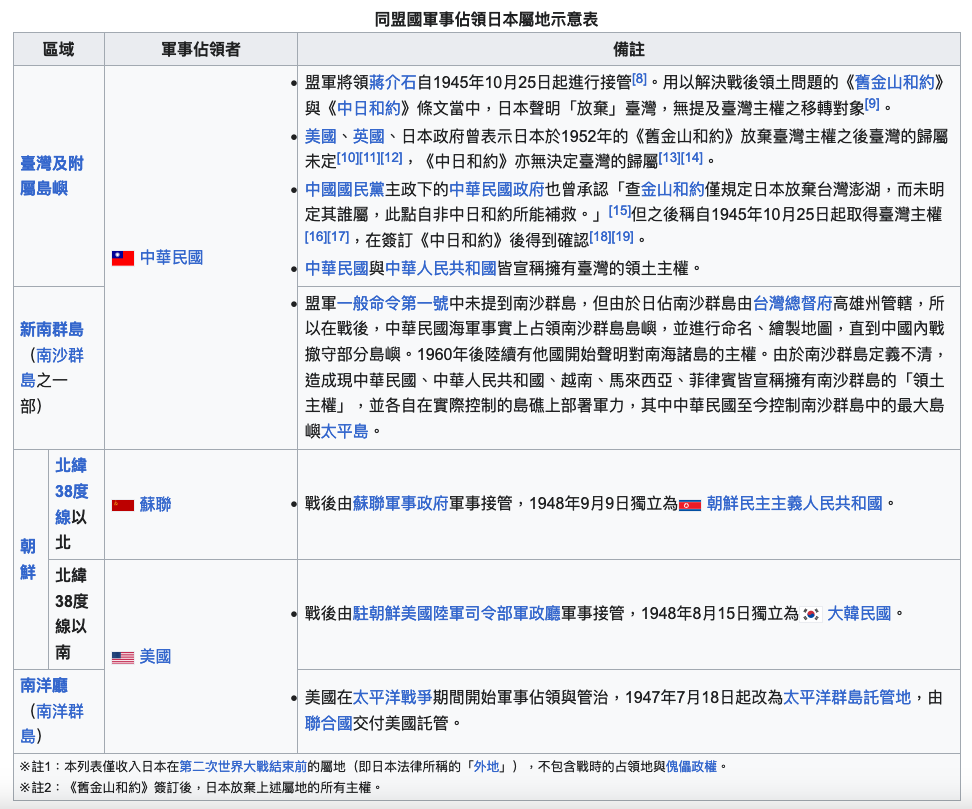Jump to footnote reference [10]
The image size is (972, 809).
(348, 157)
